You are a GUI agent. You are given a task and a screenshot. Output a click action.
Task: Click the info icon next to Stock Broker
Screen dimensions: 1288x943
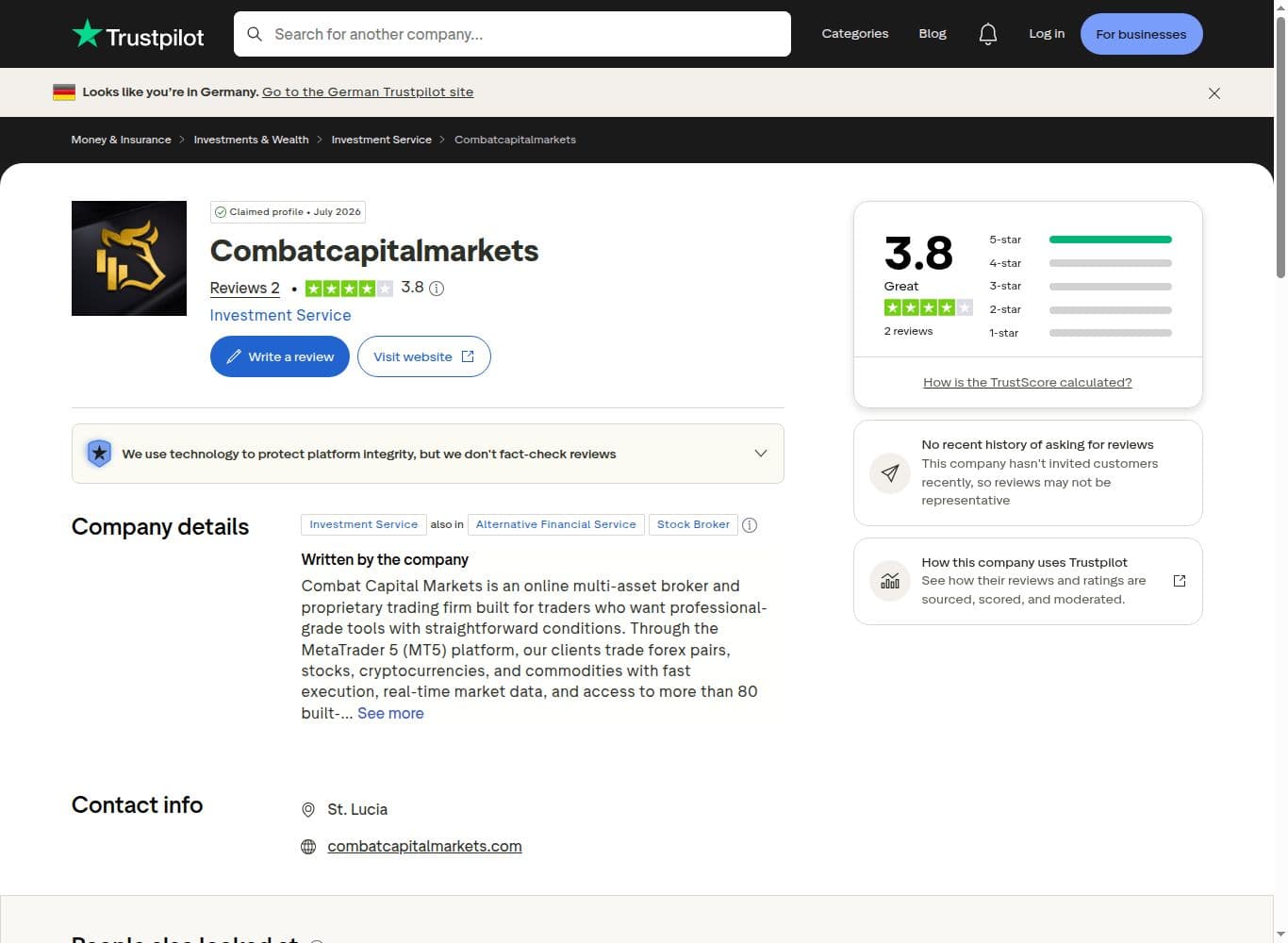click(750, 525)
